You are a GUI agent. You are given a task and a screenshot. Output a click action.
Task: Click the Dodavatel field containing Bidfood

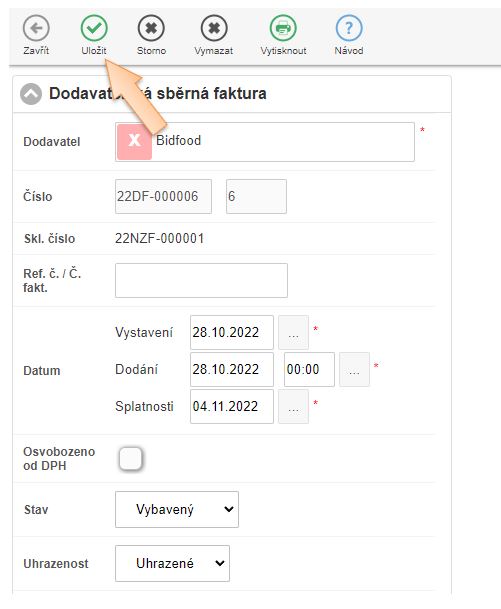265,142
